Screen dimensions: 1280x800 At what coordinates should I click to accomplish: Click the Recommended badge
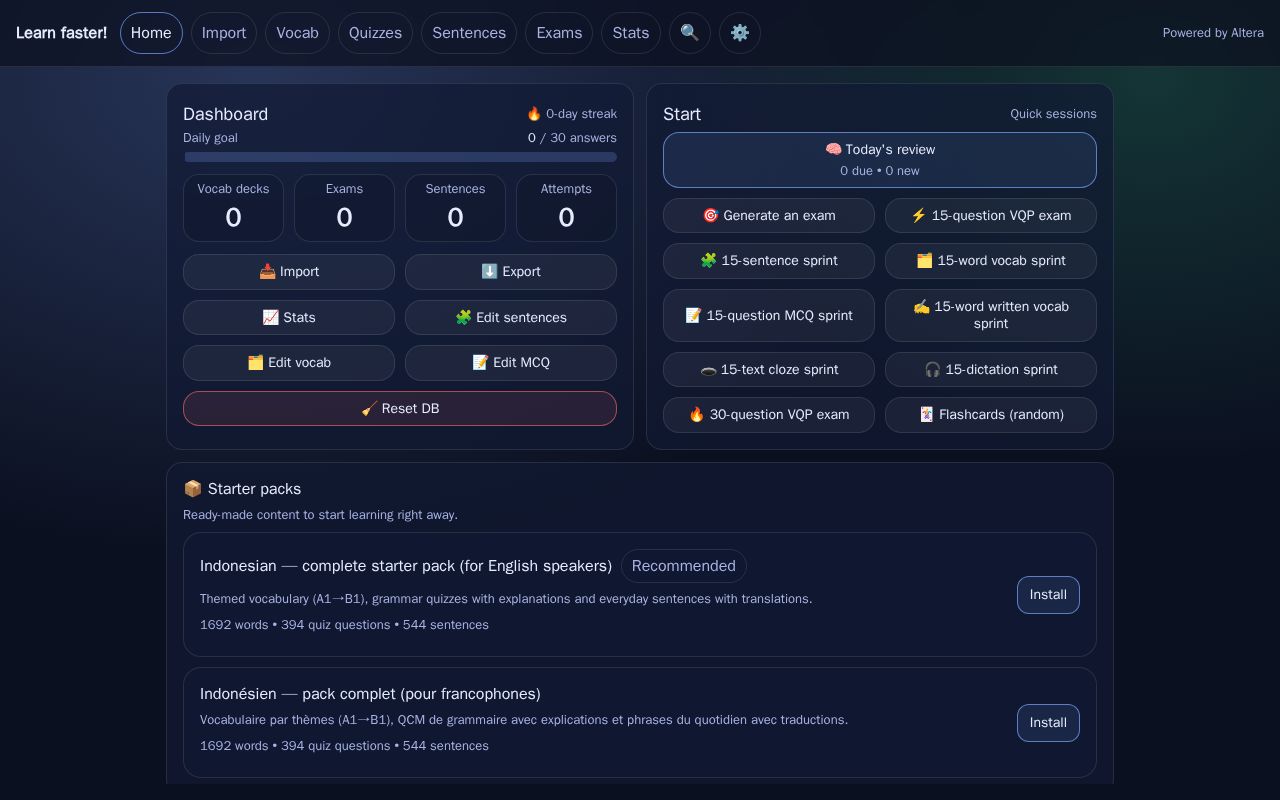[684, 566]
